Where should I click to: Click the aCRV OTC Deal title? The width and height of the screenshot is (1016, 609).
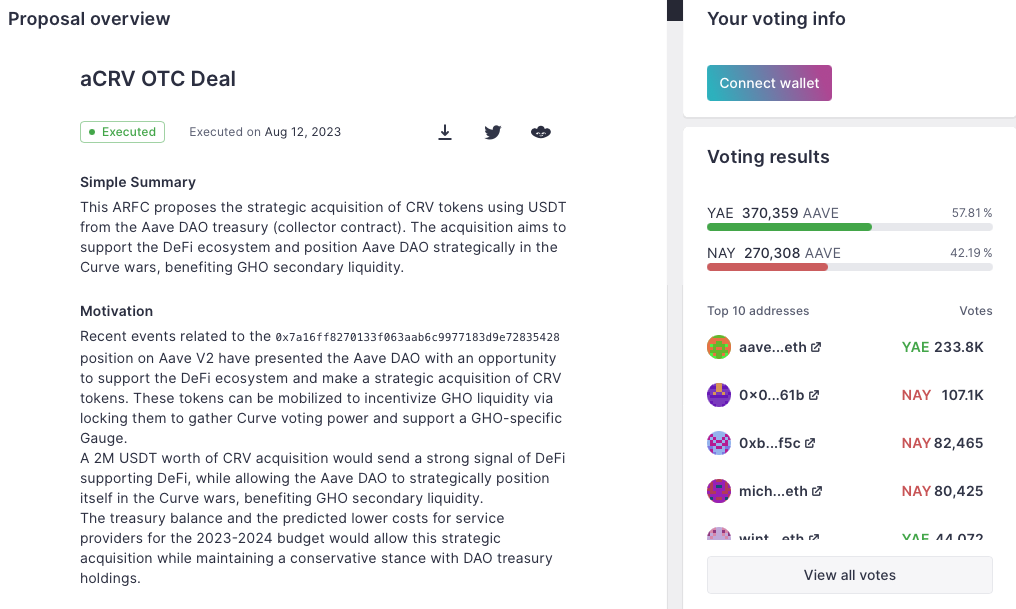(x=158, y=79)
